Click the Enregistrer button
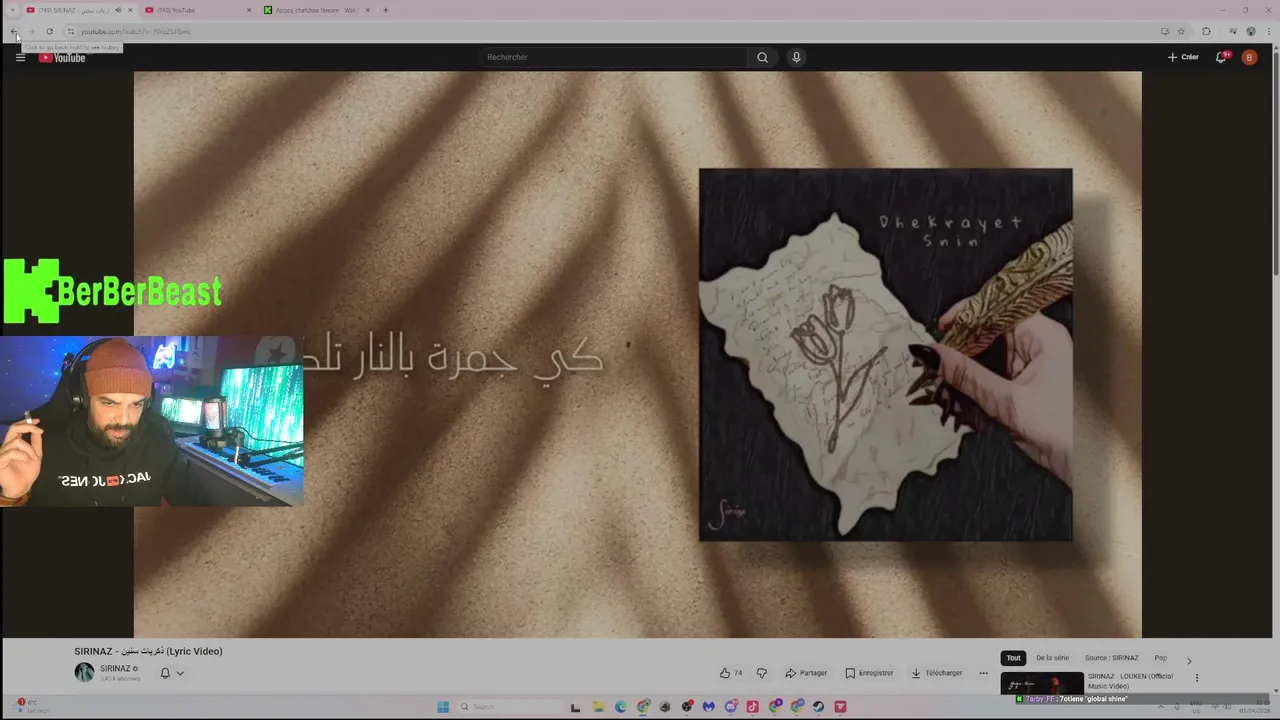 pos(869,673)
